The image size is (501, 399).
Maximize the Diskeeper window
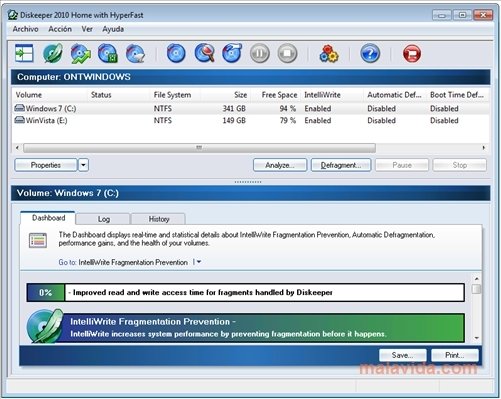click(x=462, y=15)
